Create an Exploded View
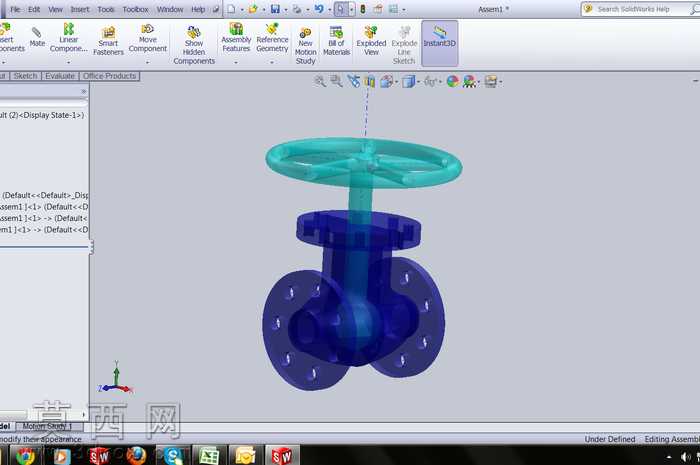Image resolution: width=700 pixels, height=465 pixels. (371, 41)
